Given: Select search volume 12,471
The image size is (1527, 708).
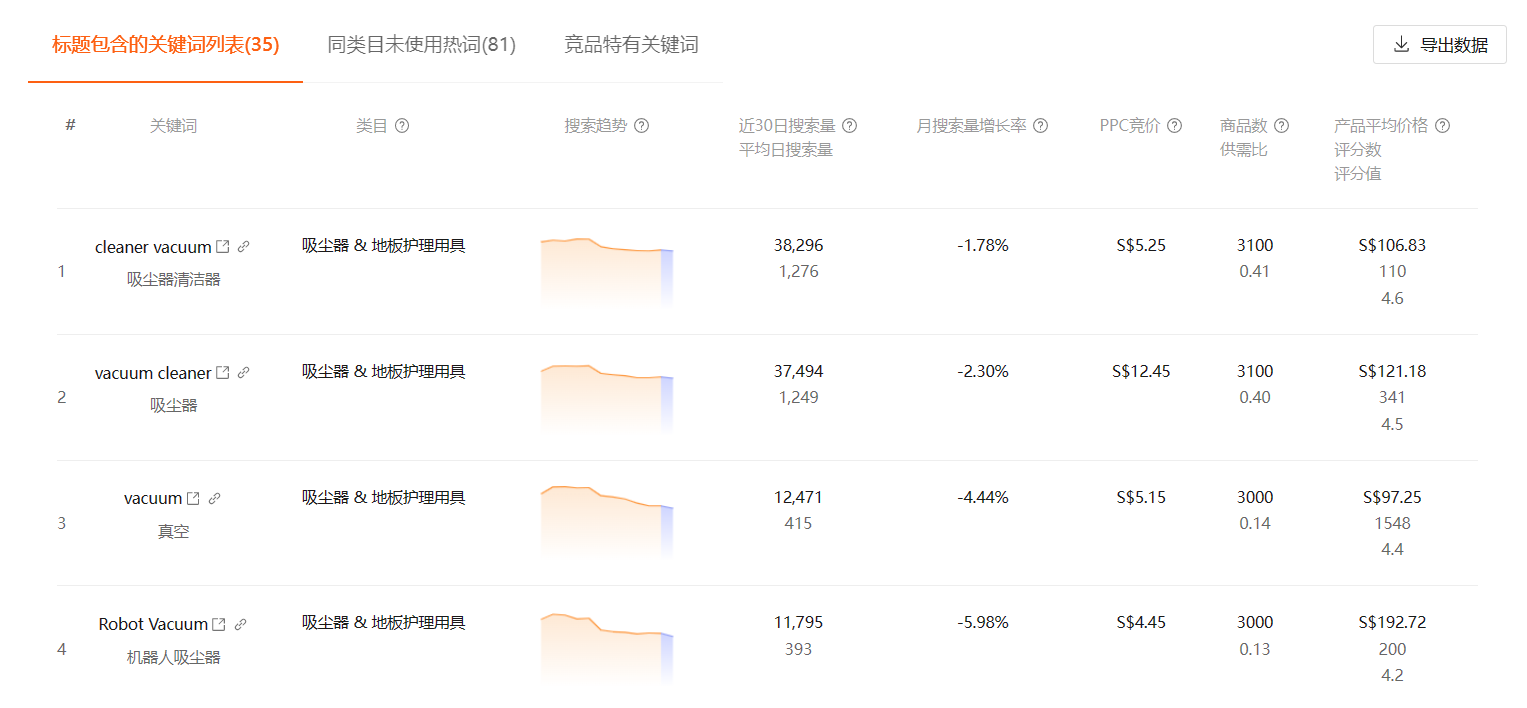Looking at the screenshot, I should pos(798,498).
